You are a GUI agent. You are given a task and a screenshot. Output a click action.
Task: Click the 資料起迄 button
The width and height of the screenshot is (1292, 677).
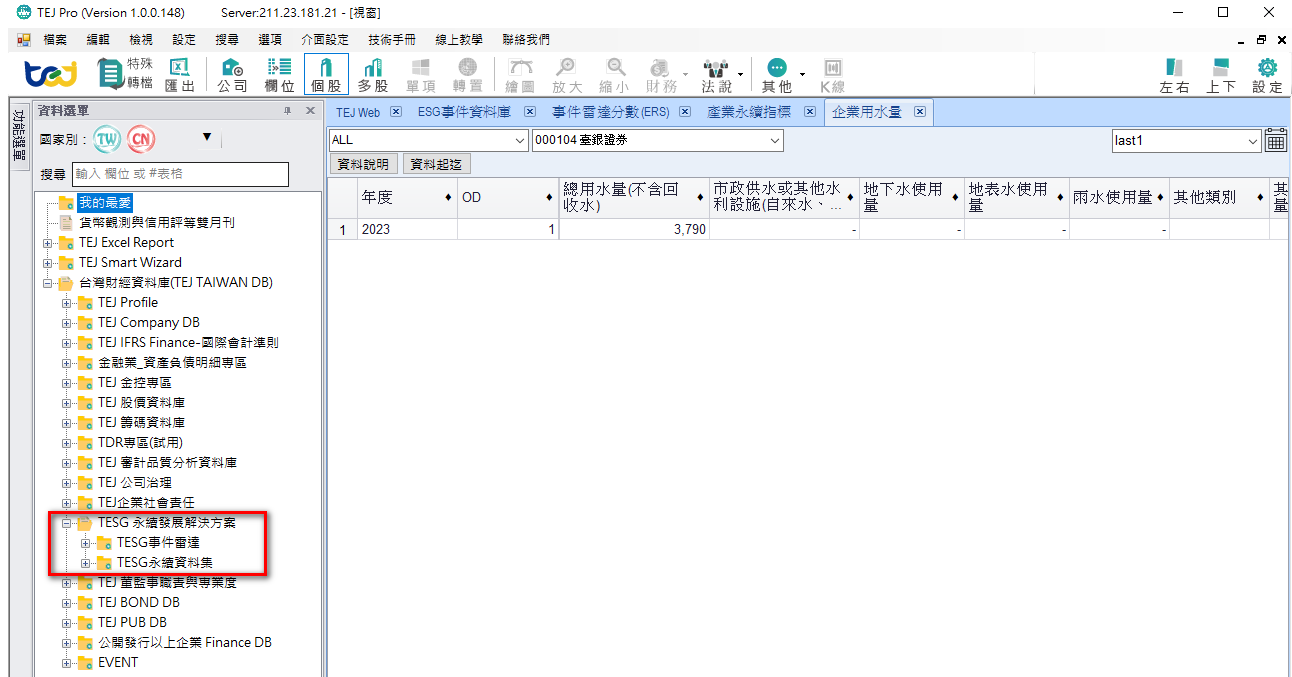point(437,164)
